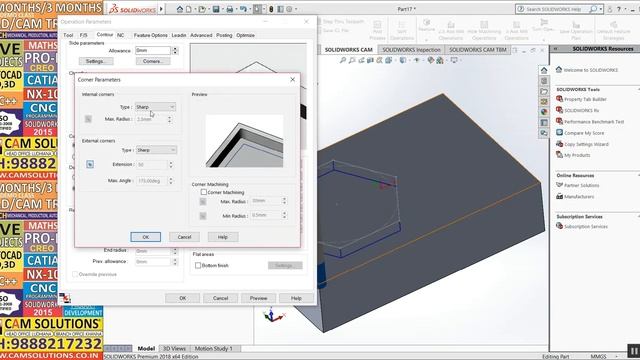The width and height of the screenshot is (640, 360).
Task: Click Help in the Corner Parameters dialog
Action: (223, 237)
